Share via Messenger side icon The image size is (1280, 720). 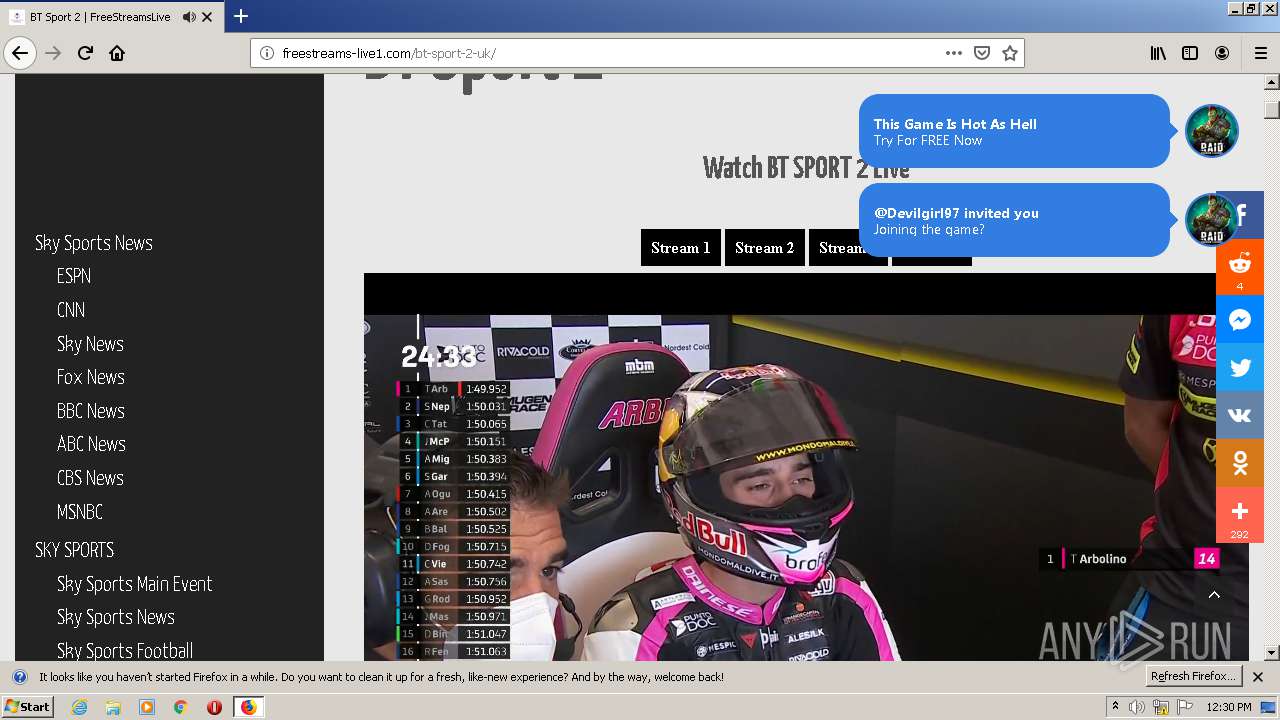[x=1240, y=320]
